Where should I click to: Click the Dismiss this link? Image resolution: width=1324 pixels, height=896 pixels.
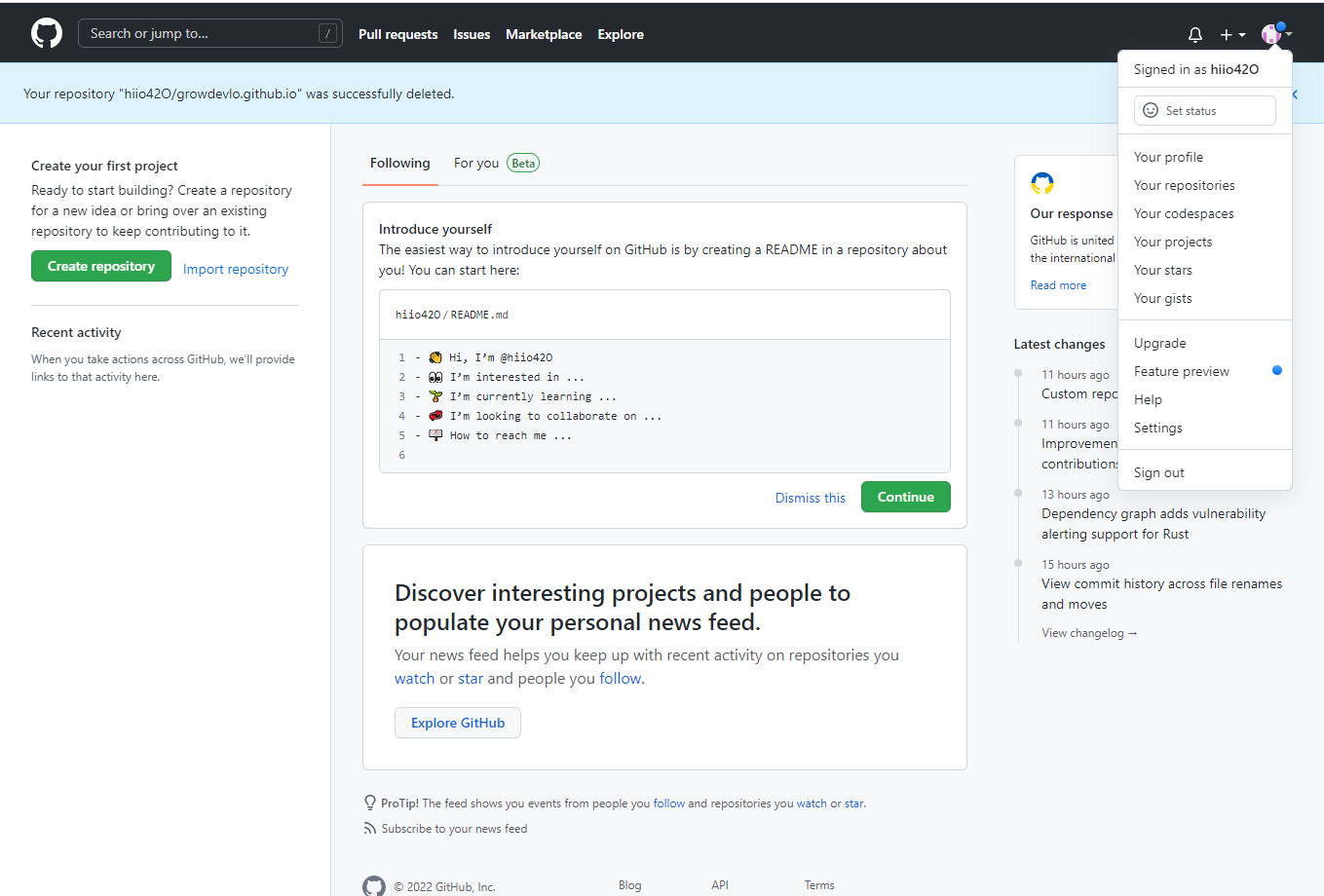(x=811, y=498)
